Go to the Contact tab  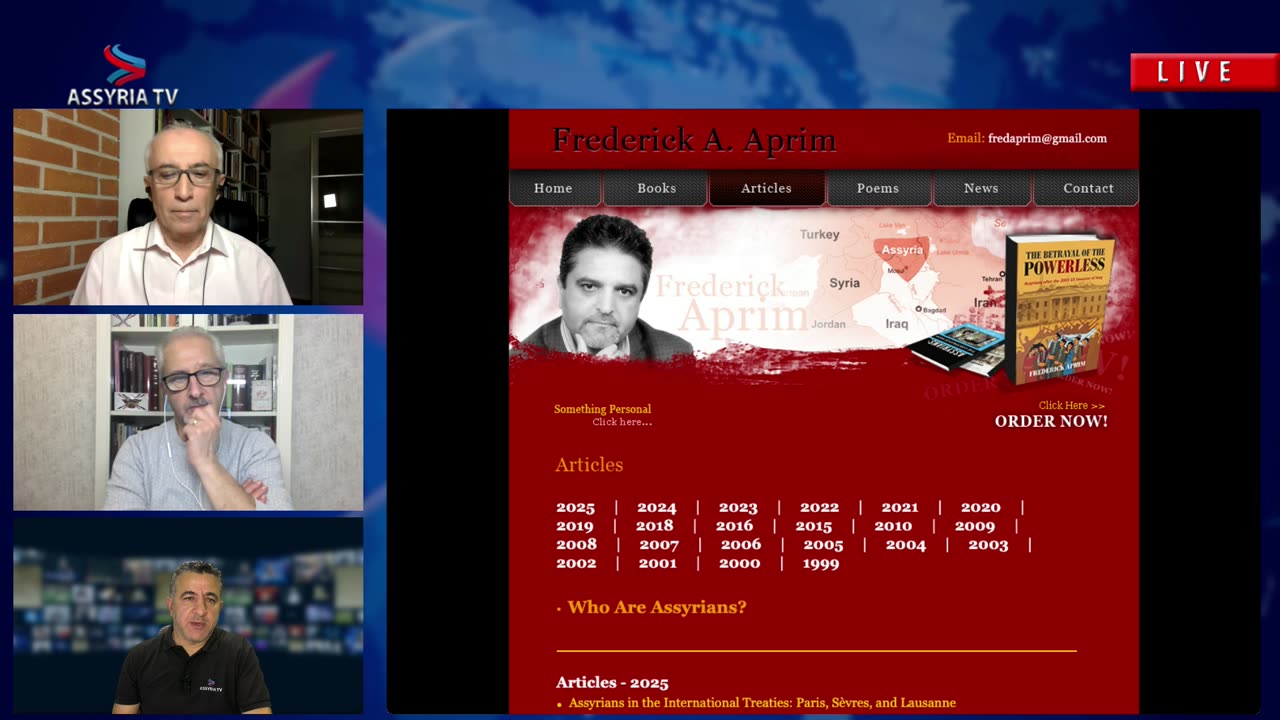click(1088, 188)
